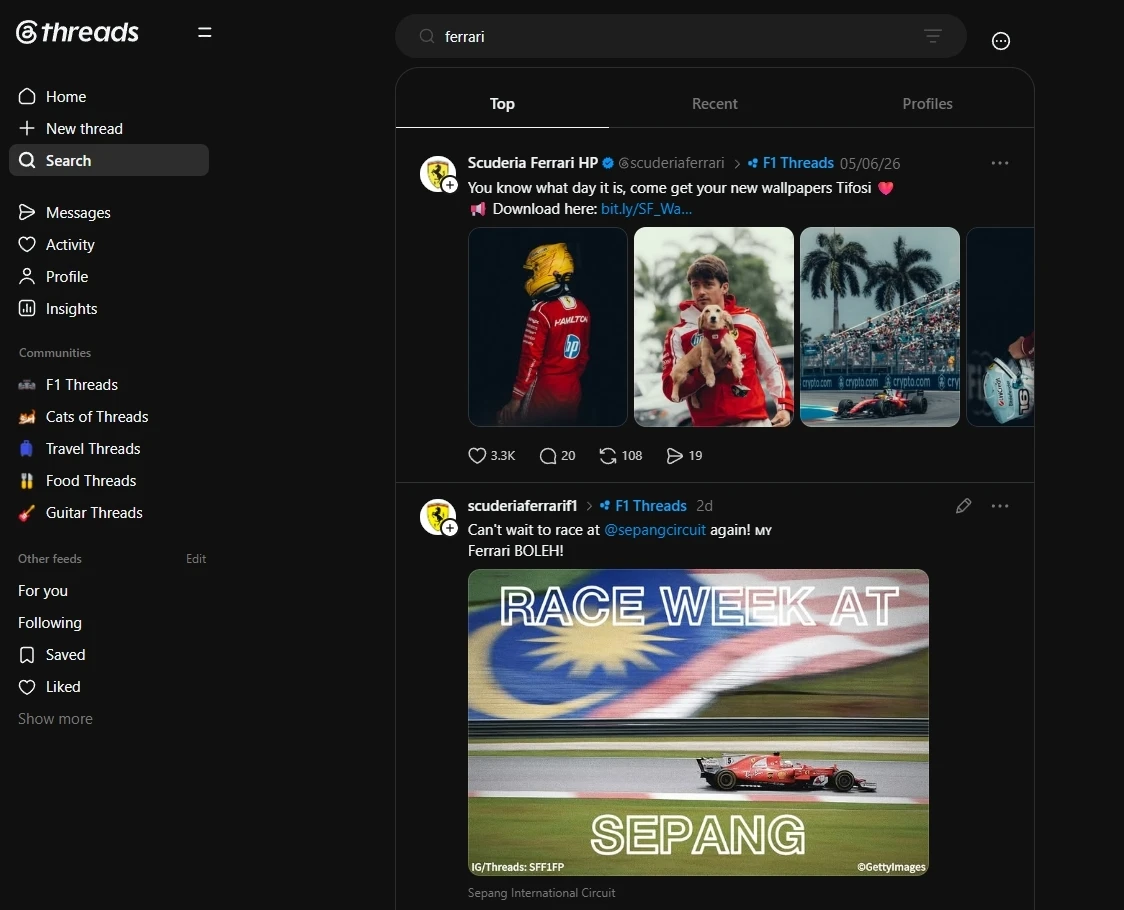Switch to the Following feed
Screen dimensions: 1124x910
(49, 622)
